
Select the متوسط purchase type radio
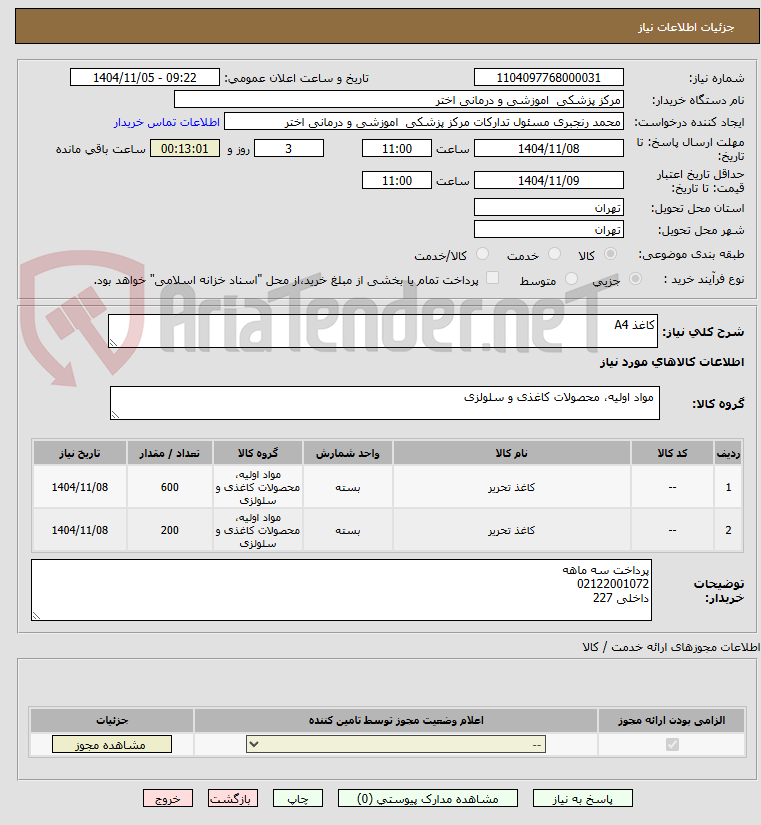pos(571,279)
